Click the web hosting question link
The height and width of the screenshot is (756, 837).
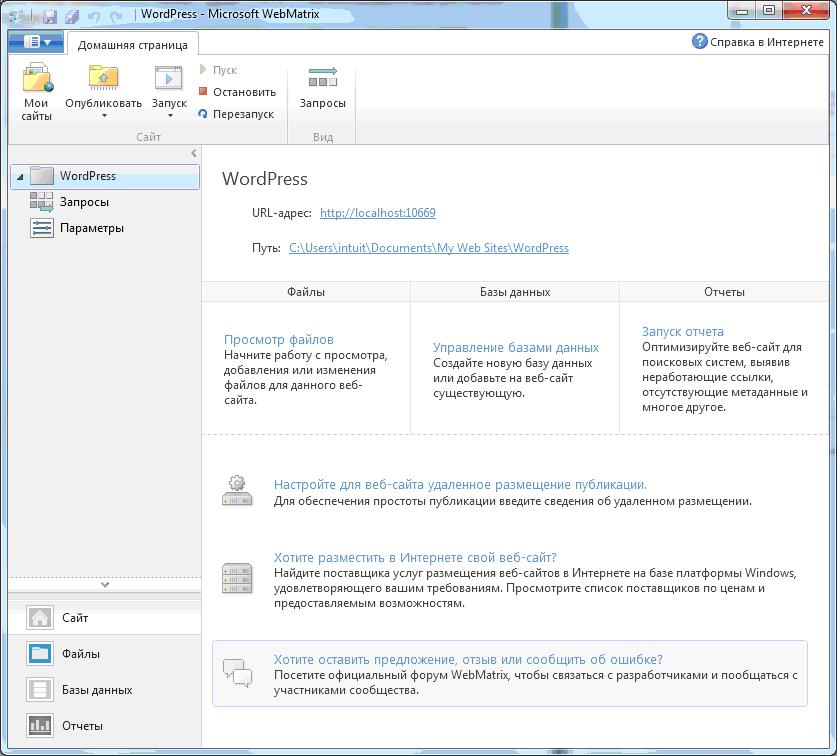(415, 557)
